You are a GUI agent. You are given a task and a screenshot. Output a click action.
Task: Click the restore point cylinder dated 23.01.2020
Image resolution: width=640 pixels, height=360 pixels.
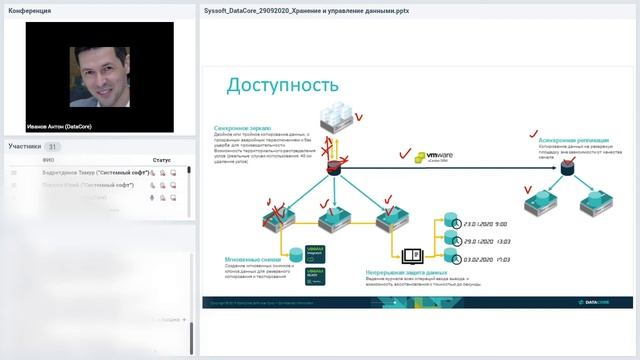point(451,220)
